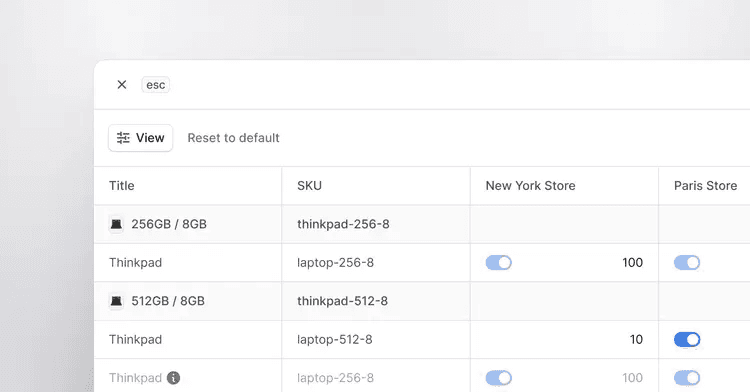The image size is (750, 392).
Task: Select the thinkpad-512-8 SKU cell
Action: (376, 301)
